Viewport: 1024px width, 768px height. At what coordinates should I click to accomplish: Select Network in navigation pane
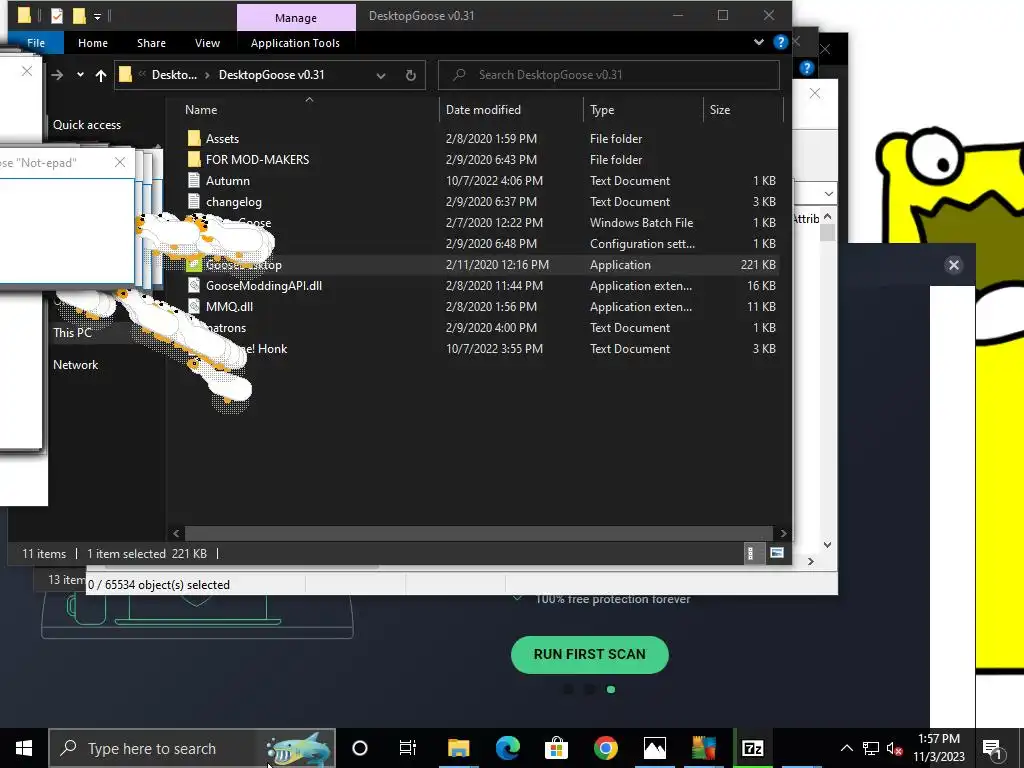pyautogui.click(x=76, y=365)
